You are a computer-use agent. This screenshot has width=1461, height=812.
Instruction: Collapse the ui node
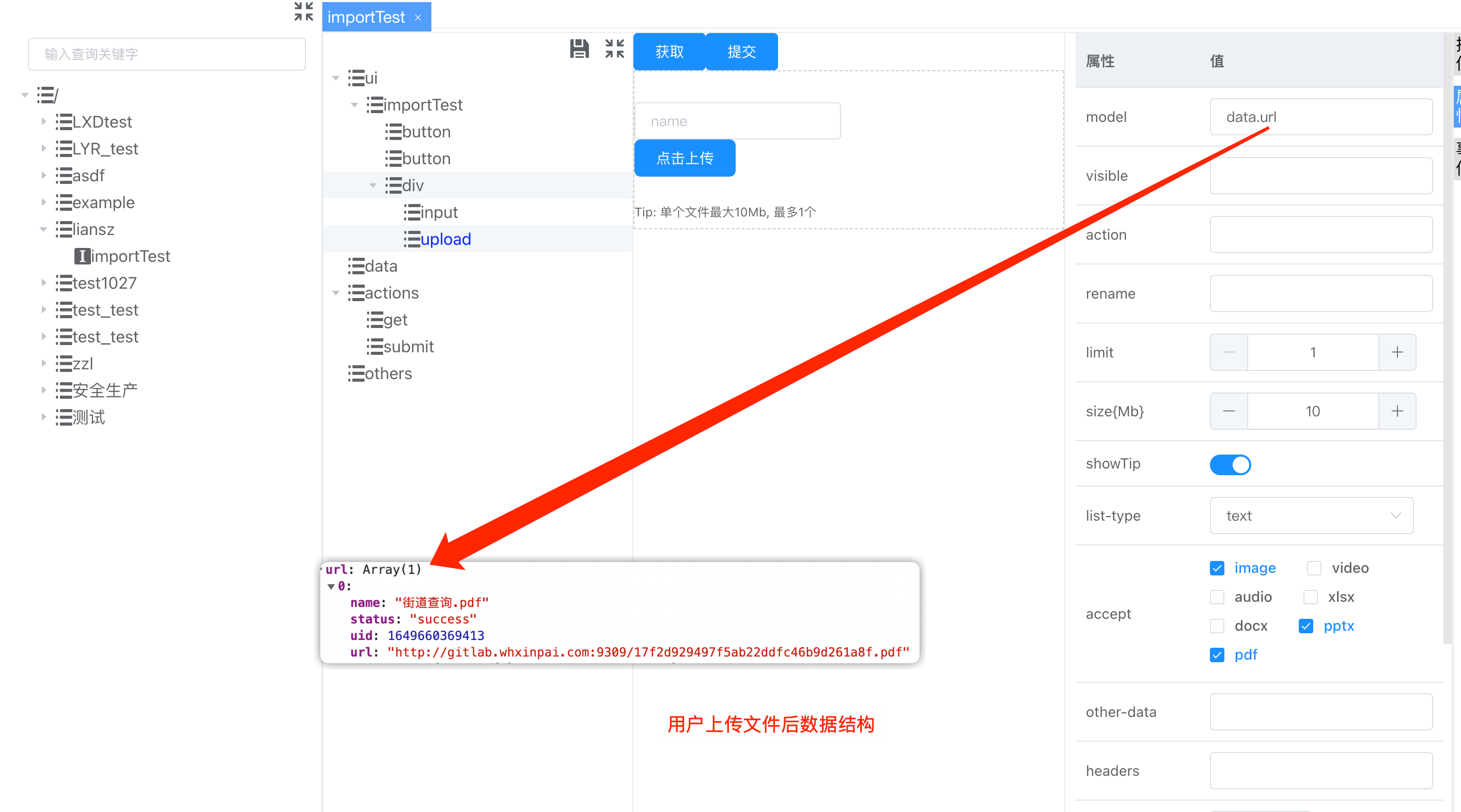point(336,78)
